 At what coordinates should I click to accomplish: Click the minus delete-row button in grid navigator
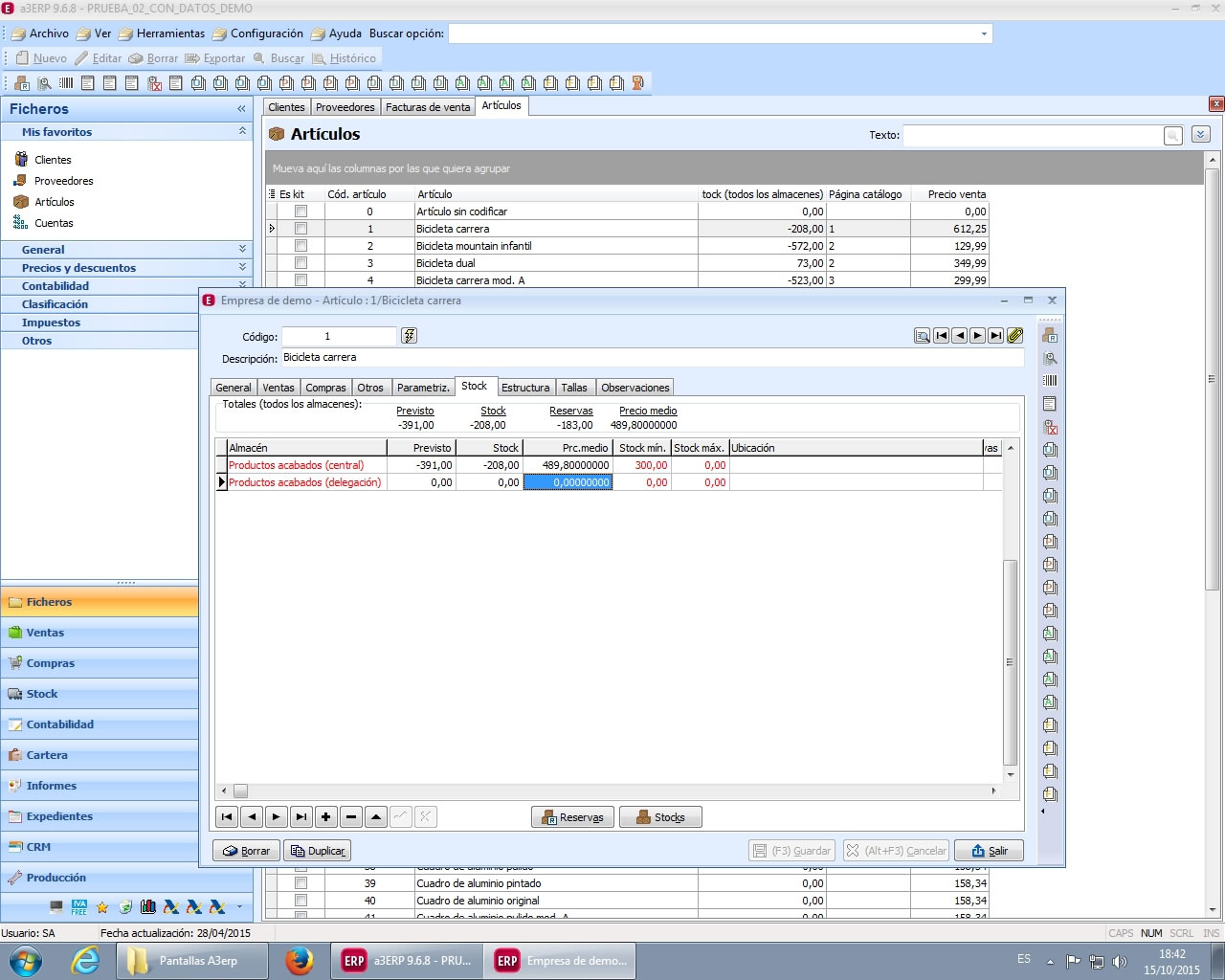pos(351,816)
